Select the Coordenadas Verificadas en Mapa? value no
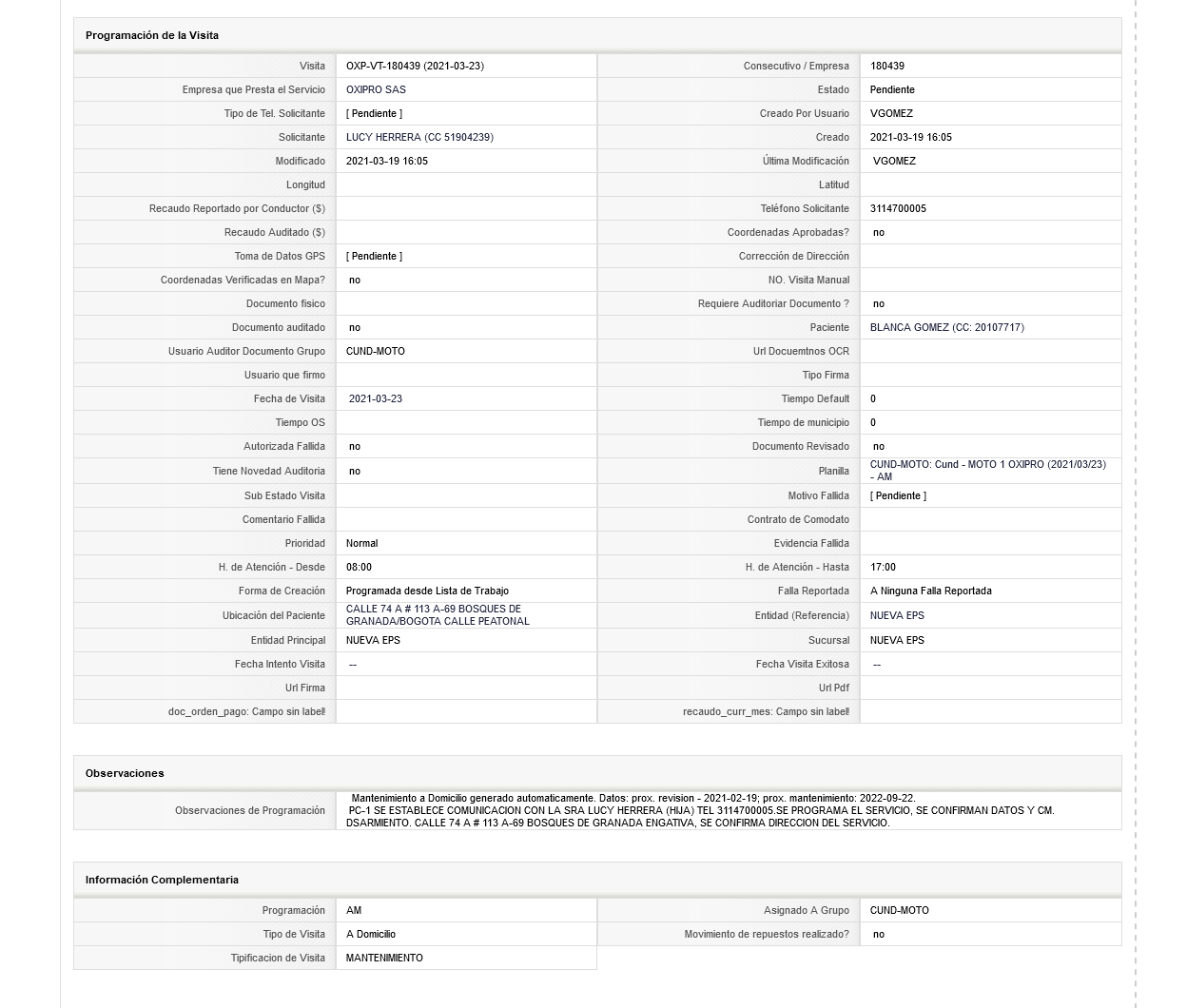This screenshot has height=1008, width=1187. tap(355, 280)
